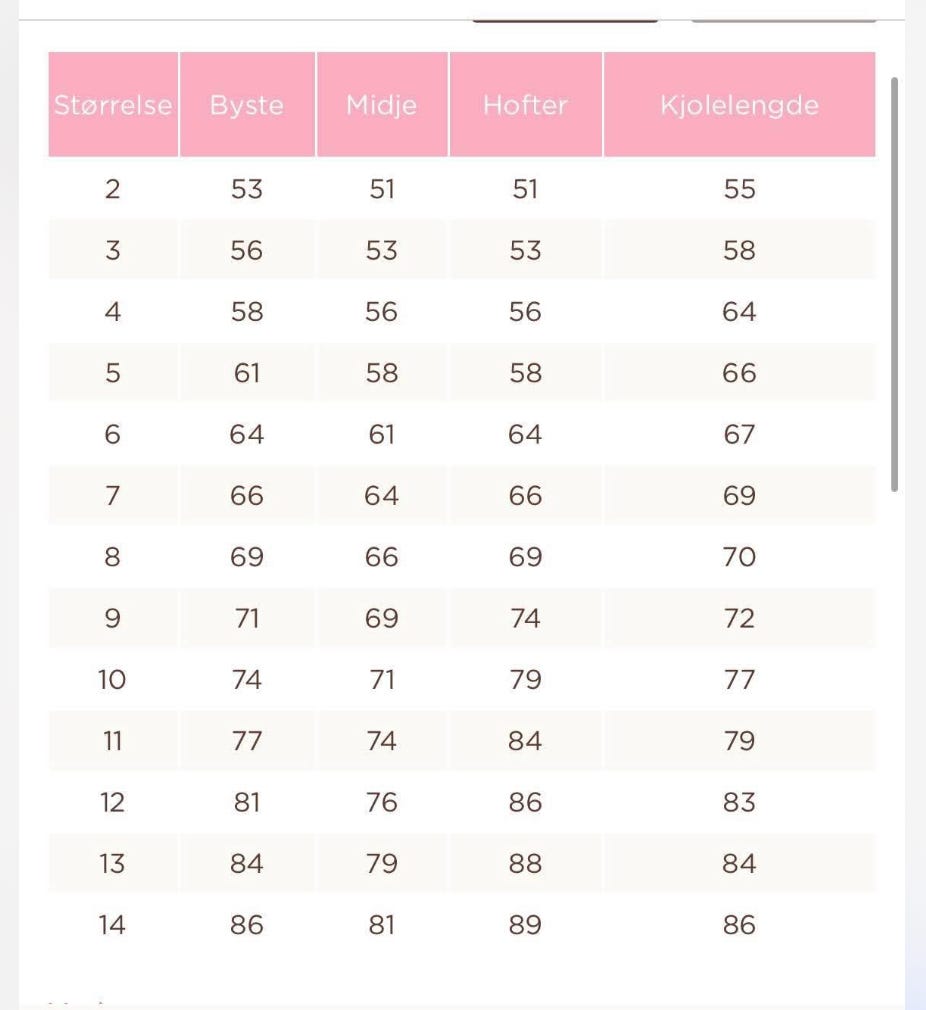Select Hofter value 88 for size 13

click(525, 864)
